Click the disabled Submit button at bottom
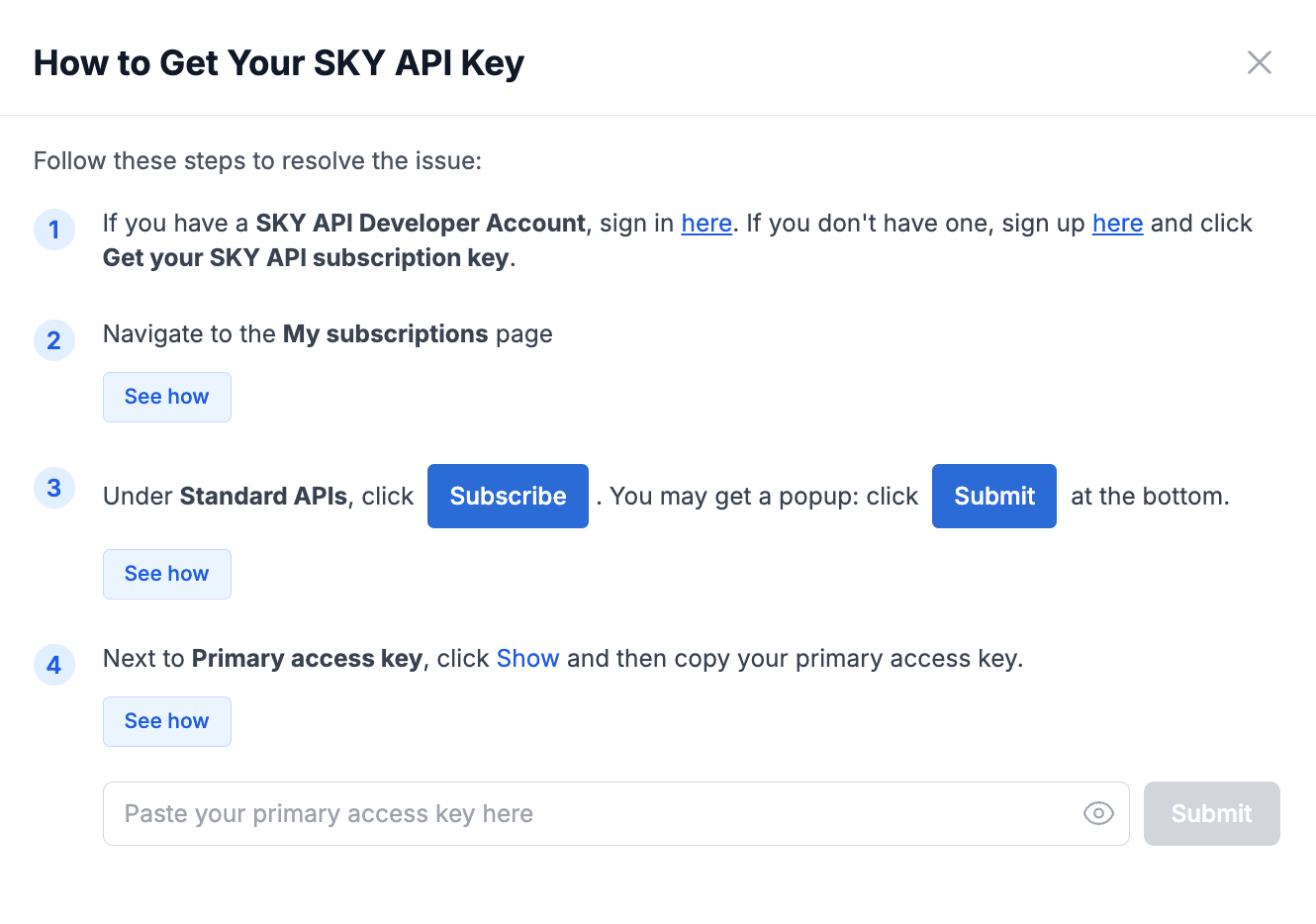The height and width of the screenshot is (924, 1316). click(1211, 813)
